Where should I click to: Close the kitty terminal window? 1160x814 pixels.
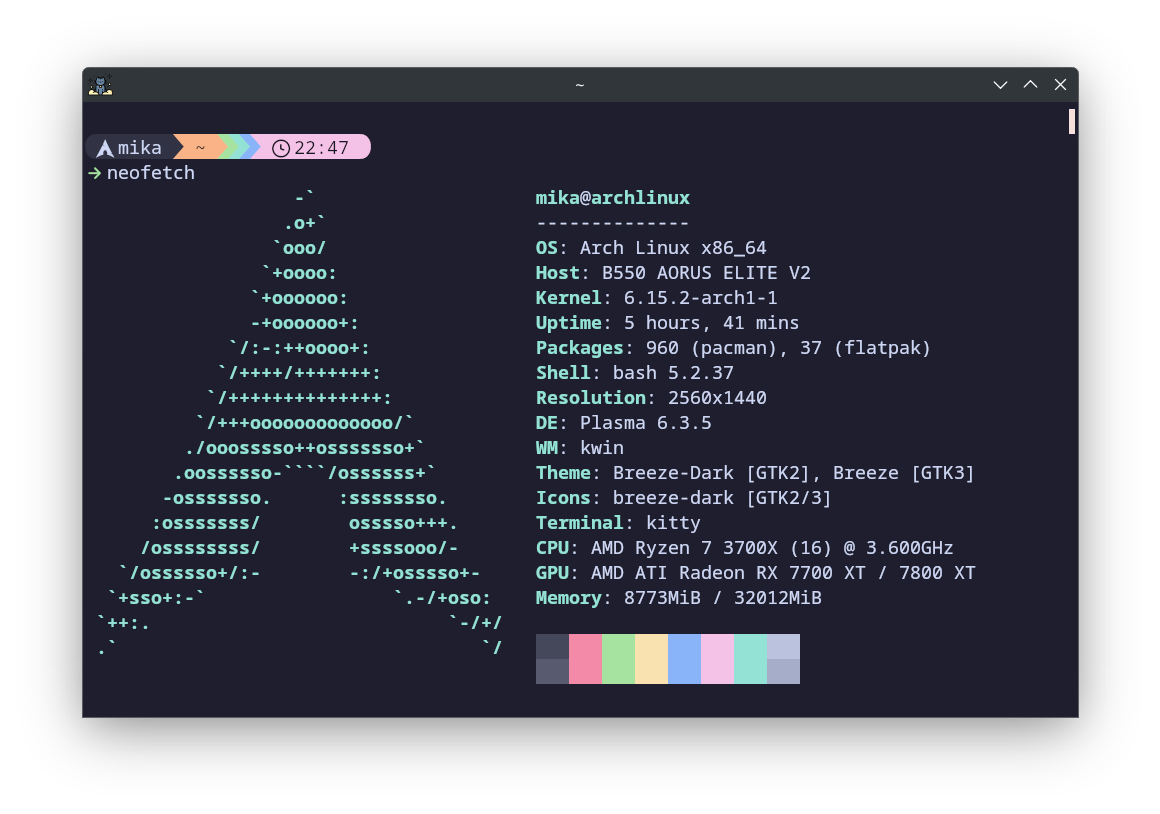tap(1060, 84)
